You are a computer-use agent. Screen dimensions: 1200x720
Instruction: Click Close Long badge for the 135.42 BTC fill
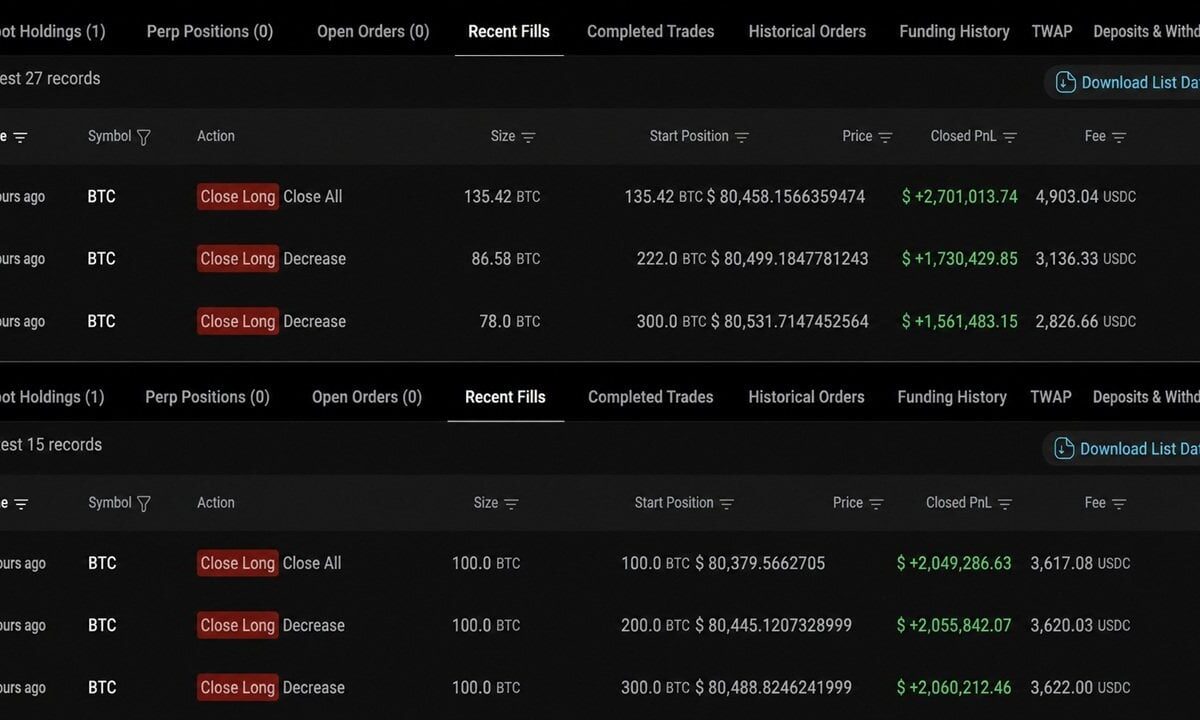(238, 197)
